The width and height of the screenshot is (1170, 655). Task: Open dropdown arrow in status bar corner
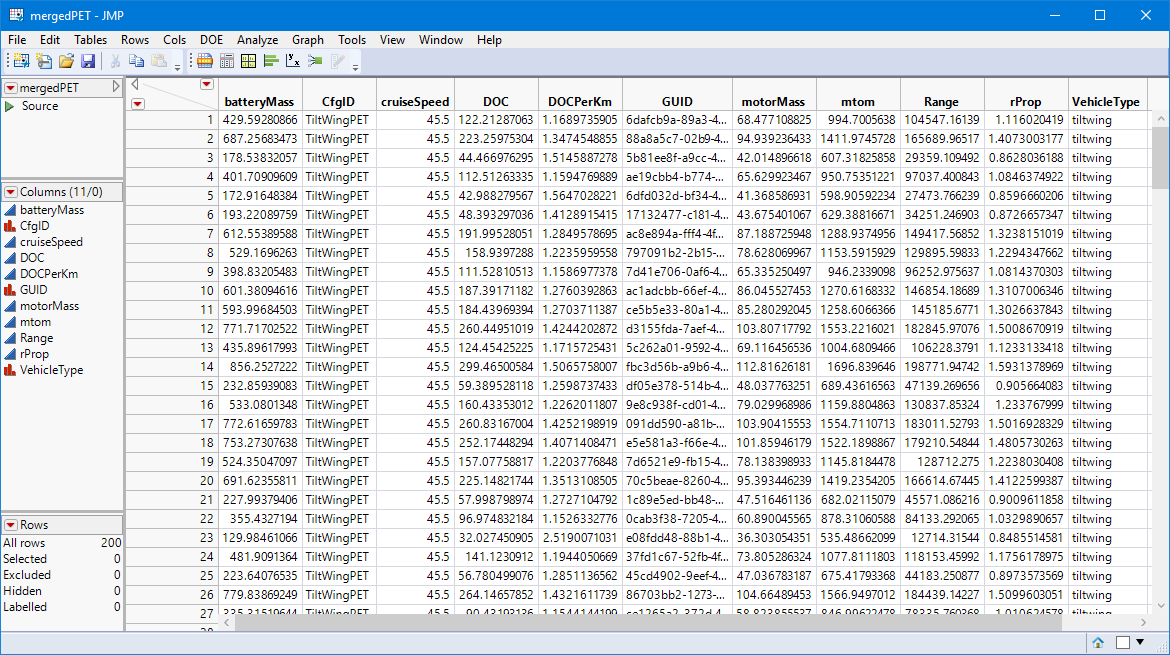tap(1139, 642)
